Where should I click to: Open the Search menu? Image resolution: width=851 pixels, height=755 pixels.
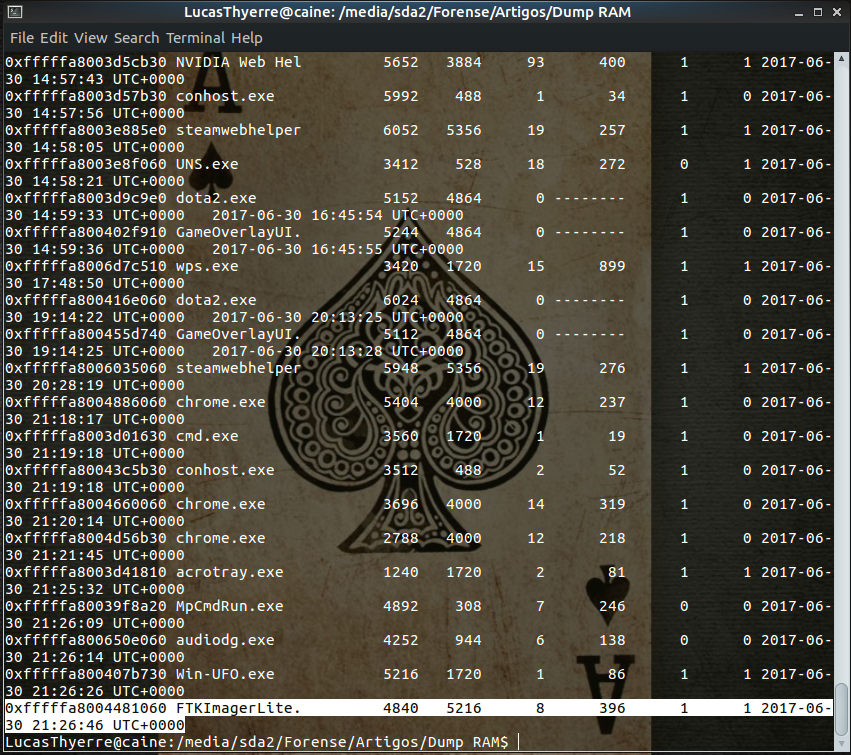[136, 38]
